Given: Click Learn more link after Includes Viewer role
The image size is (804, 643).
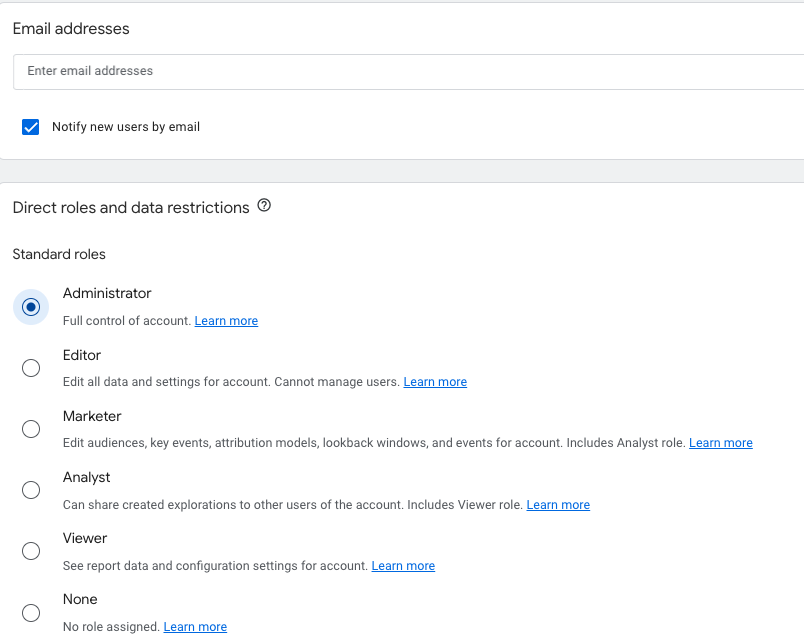Looking at the screenshot, I should pyautogui.click(x=558, y=505).
